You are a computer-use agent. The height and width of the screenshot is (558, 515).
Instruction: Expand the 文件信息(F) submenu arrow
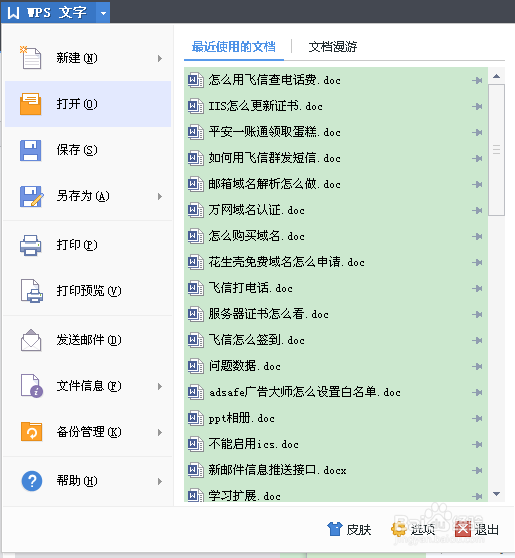[x=160, y=386]
